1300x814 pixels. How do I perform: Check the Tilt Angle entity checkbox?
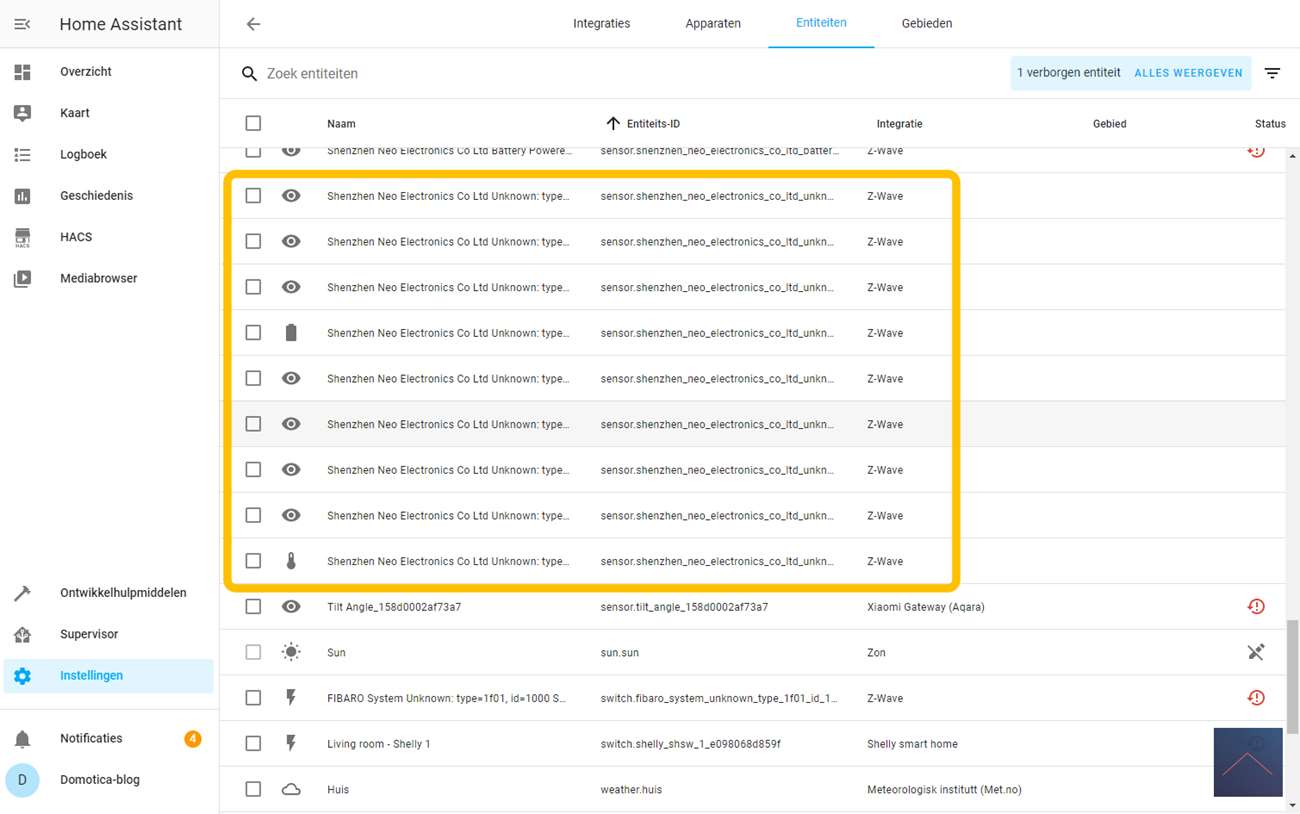point(253,606)
